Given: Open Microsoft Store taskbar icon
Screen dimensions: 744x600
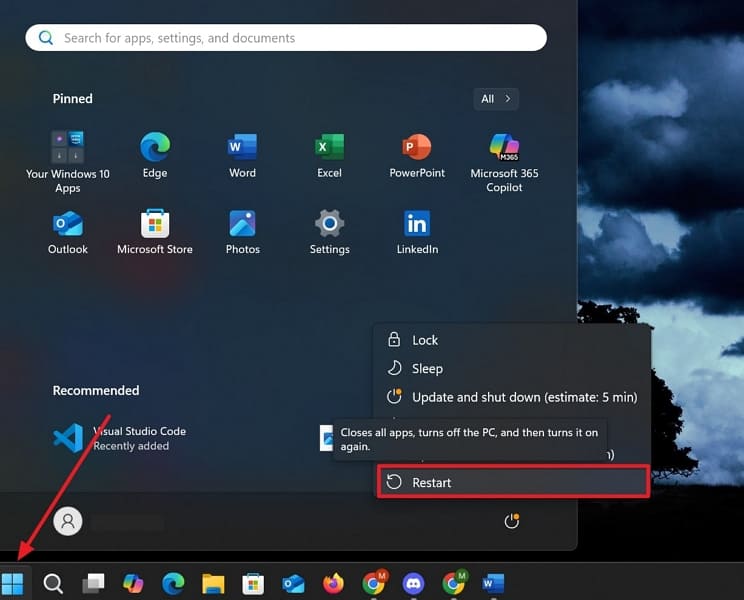Looking at the screenshot, I should click(x=253, y=583).
